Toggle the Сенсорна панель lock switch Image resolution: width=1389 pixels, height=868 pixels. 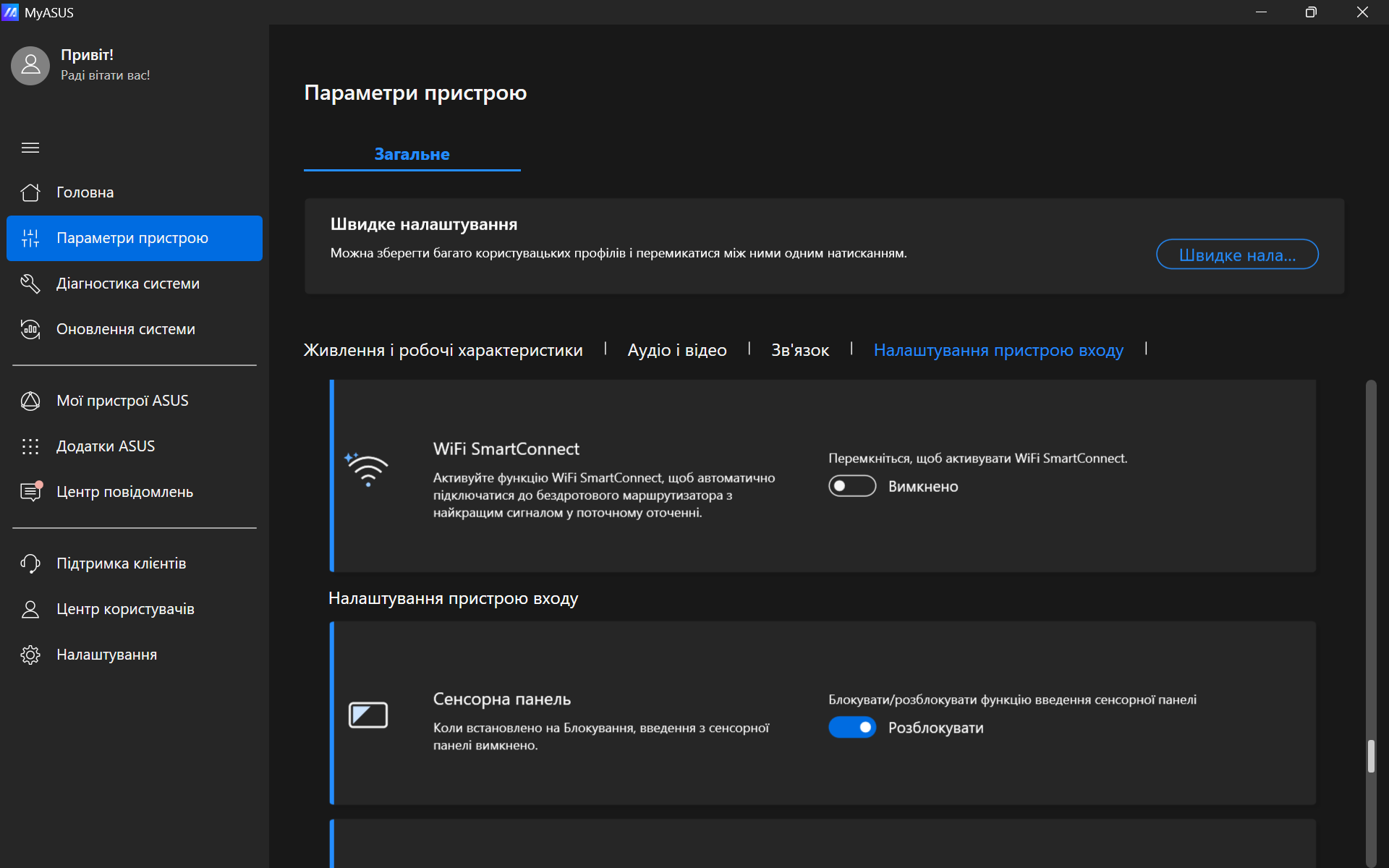click(851, 727)
